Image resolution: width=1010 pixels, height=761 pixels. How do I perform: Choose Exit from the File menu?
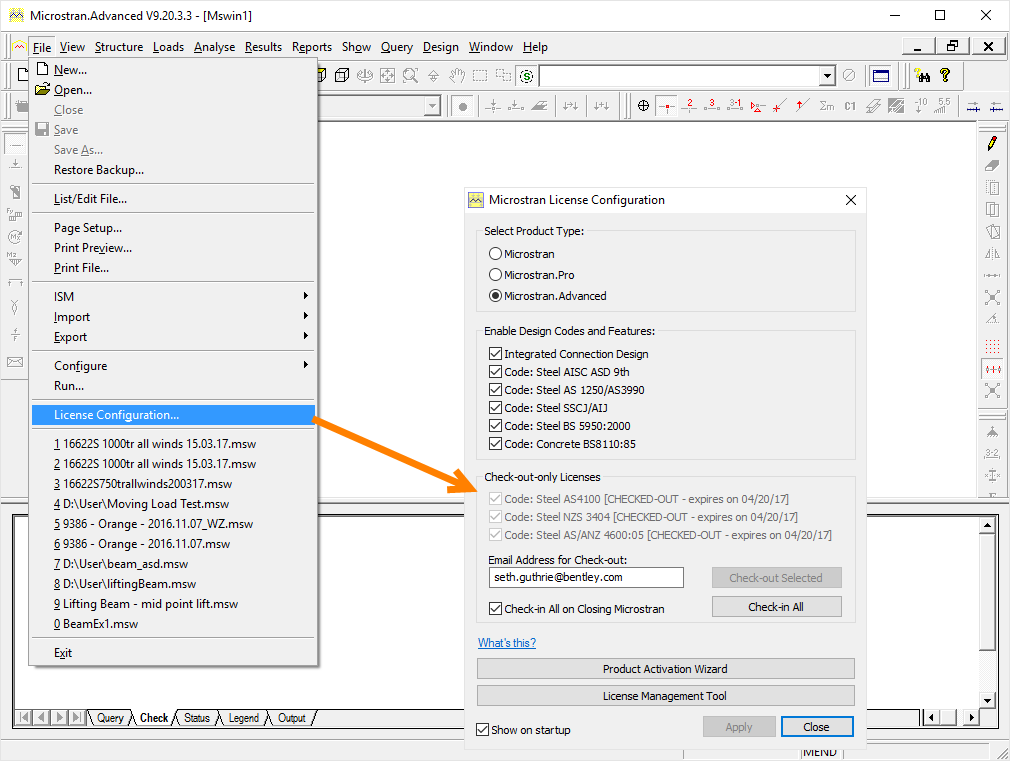[173, 653]
